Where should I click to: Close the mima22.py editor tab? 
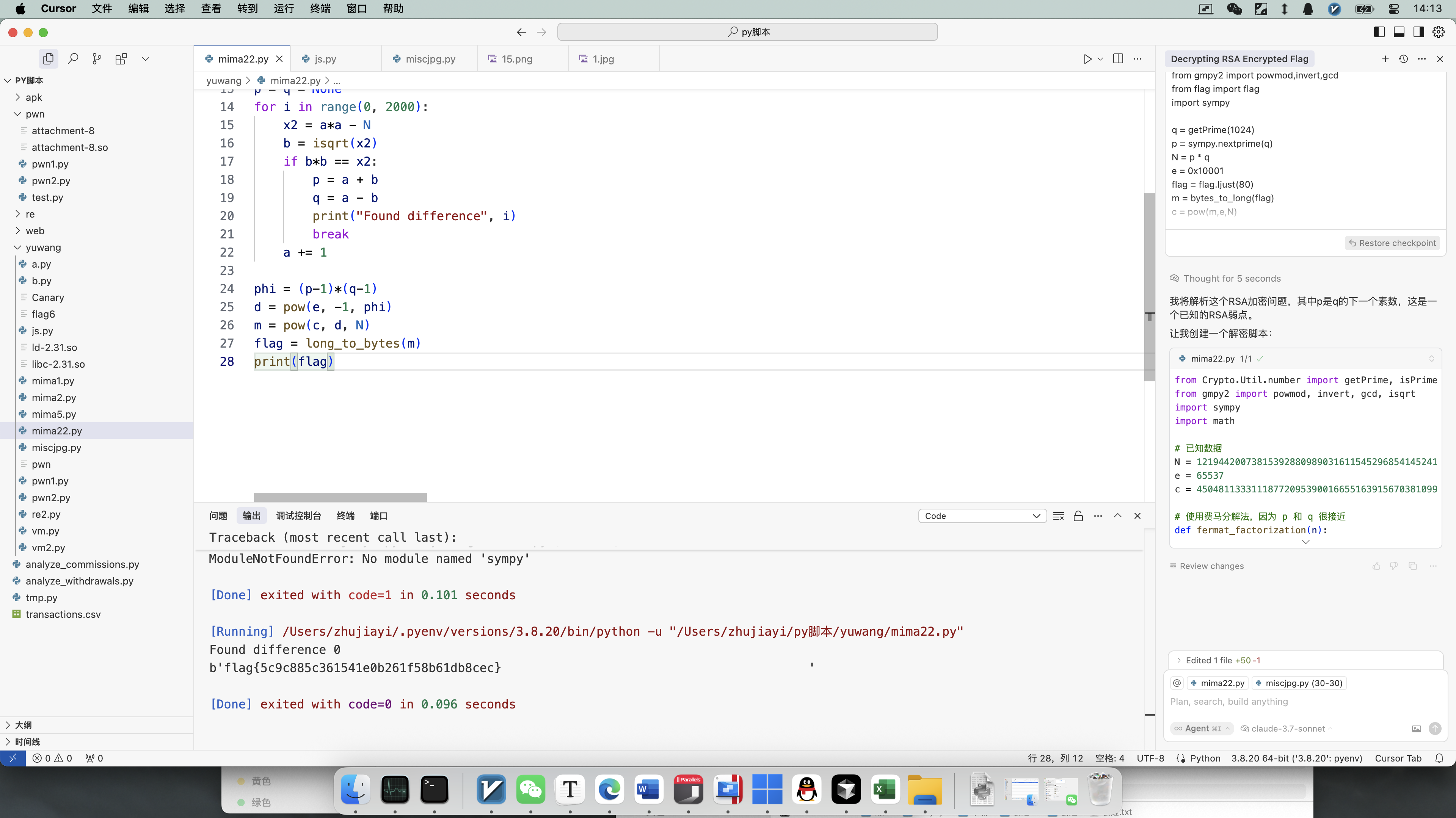click(279, 59)
